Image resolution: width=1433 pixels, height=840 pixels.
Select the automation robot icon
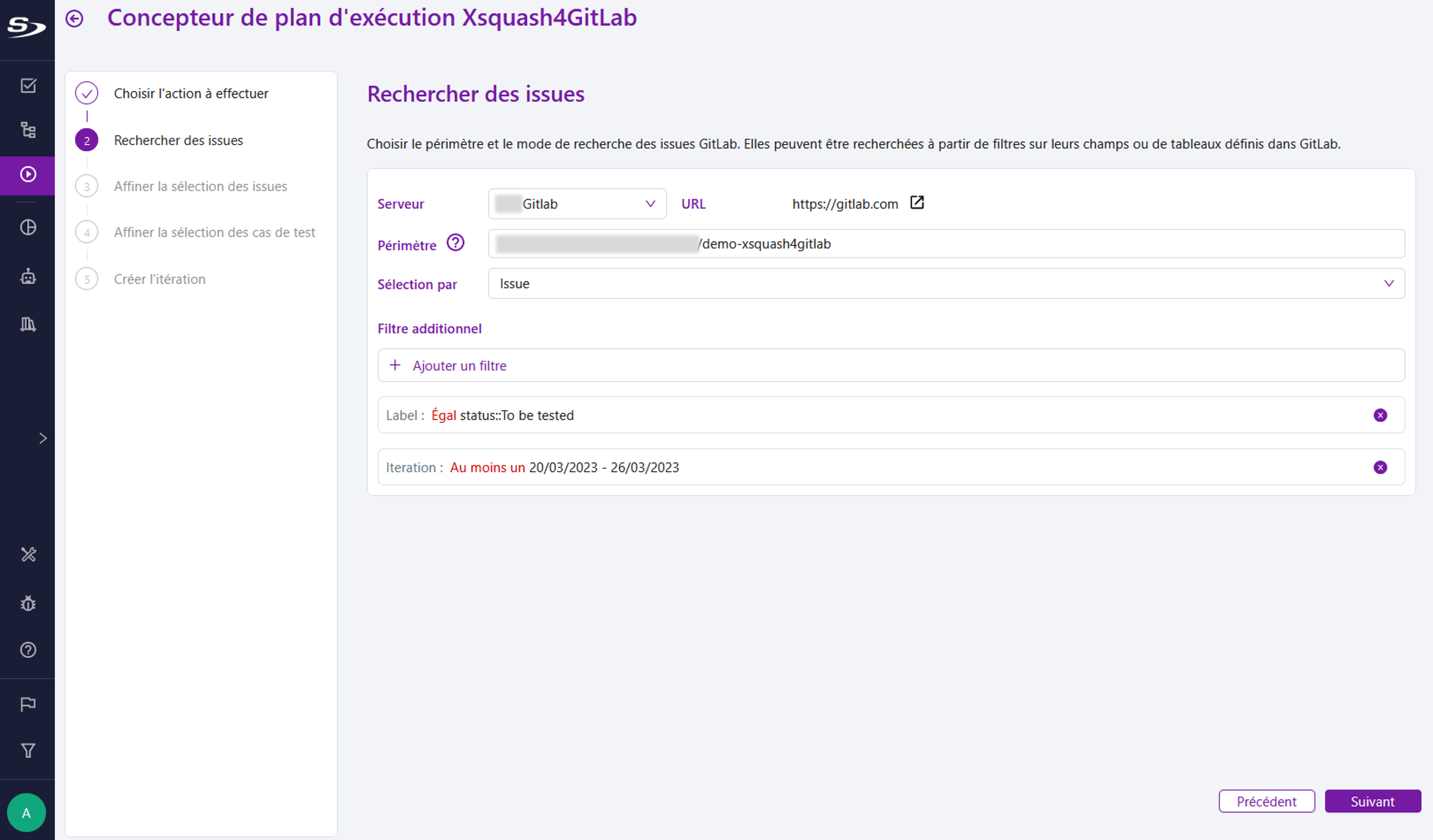(27, 277)
